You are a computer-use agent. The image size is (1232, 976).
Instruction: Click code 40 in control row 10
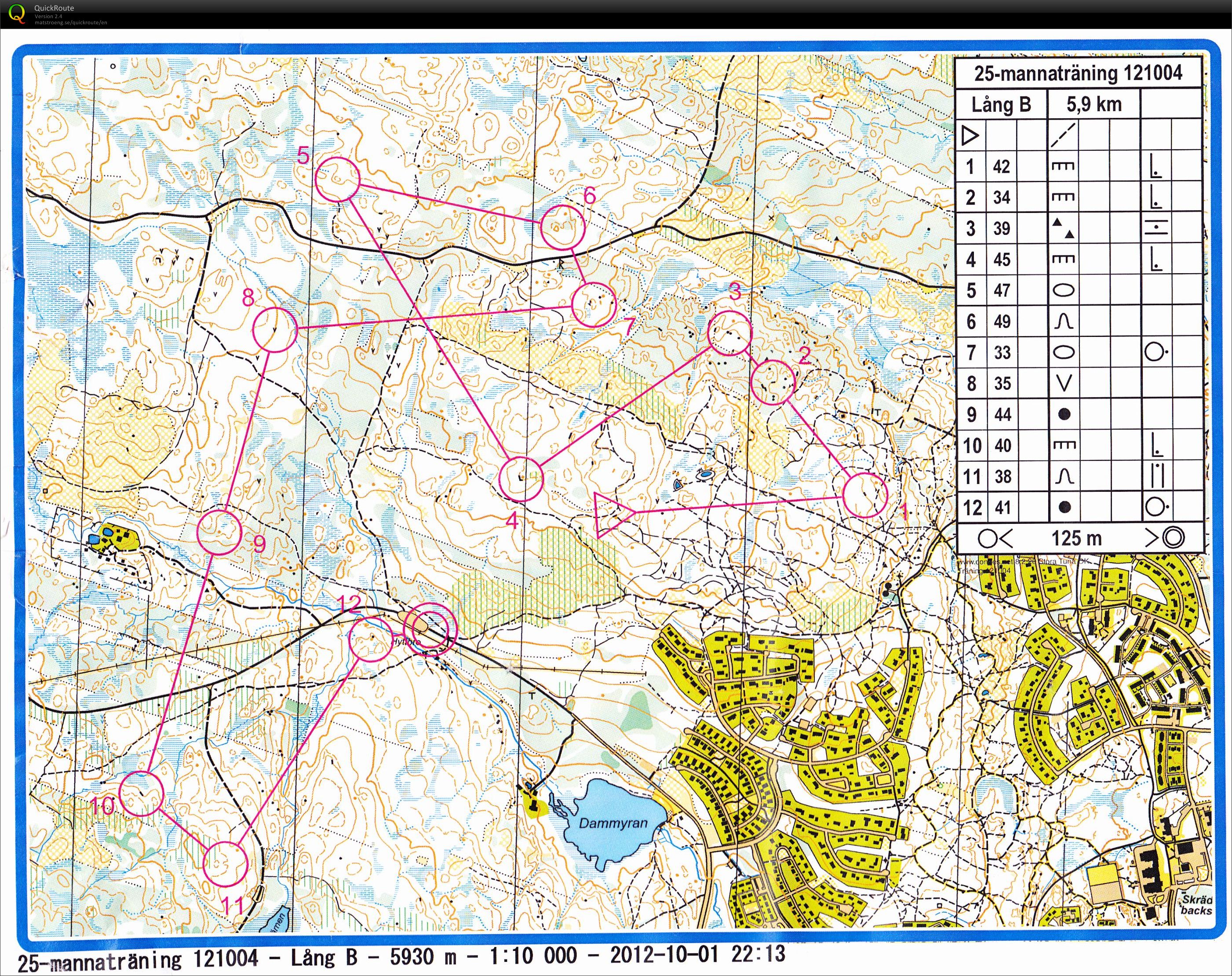[1002, 445]
